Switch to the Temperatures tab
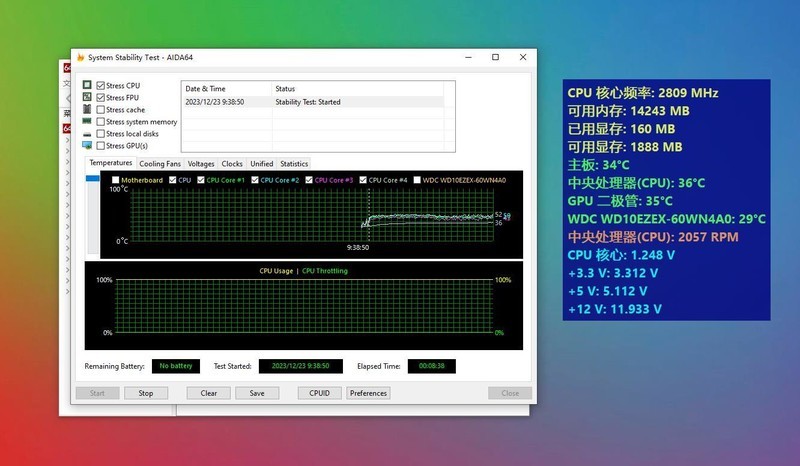 [111, 163]
